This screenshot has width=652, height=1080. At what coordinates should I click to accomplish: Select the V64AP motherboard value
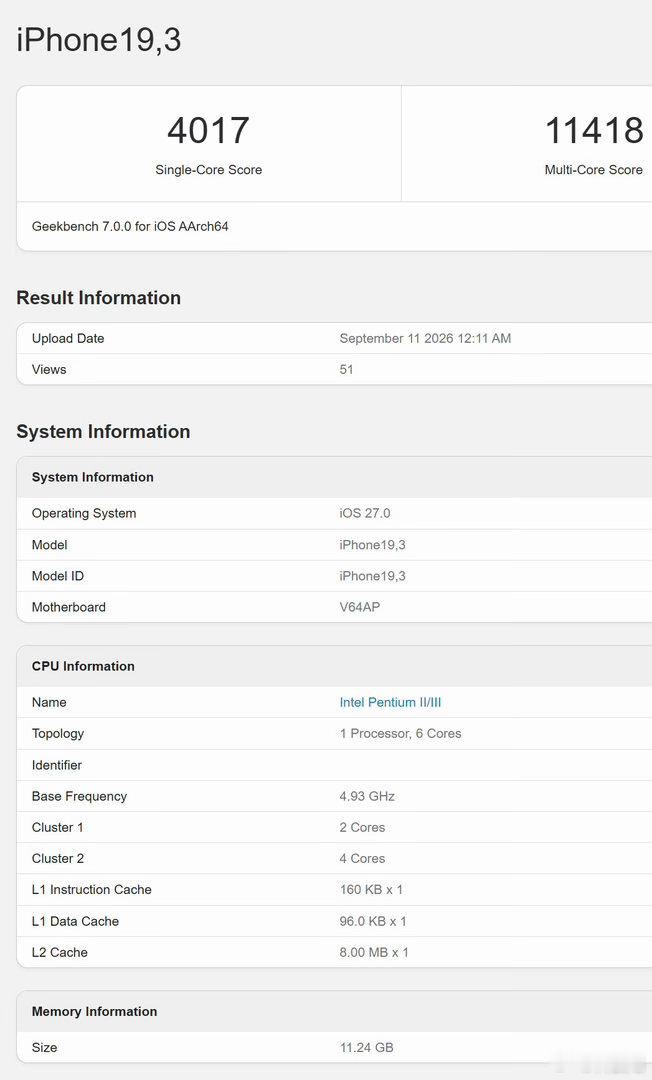[359, 608]
